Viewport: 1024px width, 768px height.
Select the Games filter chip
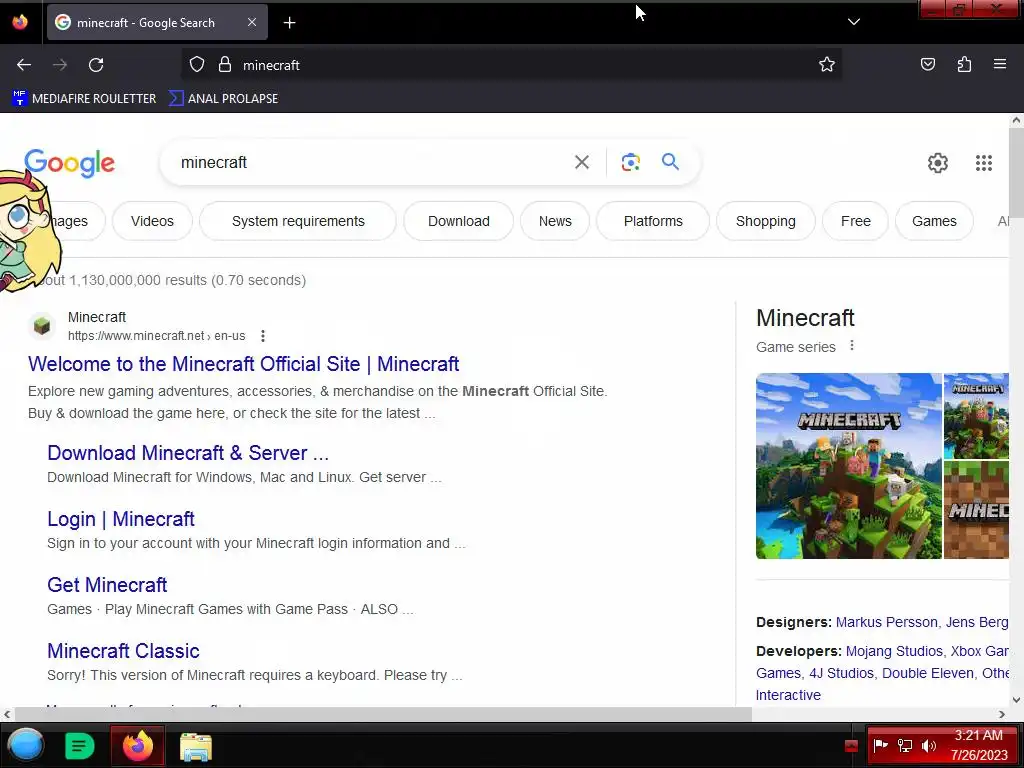(934, 221)
